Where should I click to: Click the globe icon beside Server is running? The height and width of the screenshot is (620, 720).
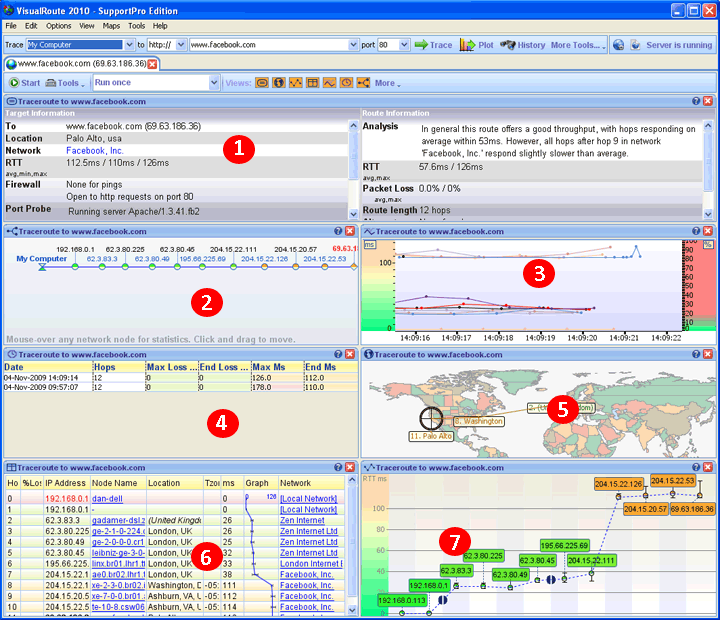[x=619, y=45]
